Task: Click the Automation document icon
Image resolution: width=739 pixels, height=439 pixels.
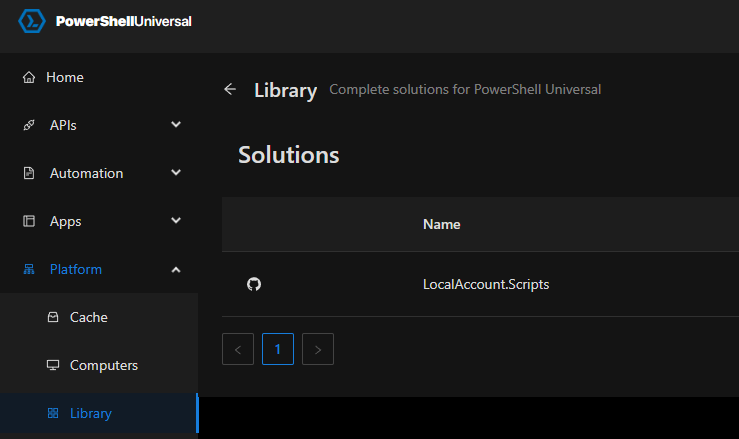Action: 29,173
